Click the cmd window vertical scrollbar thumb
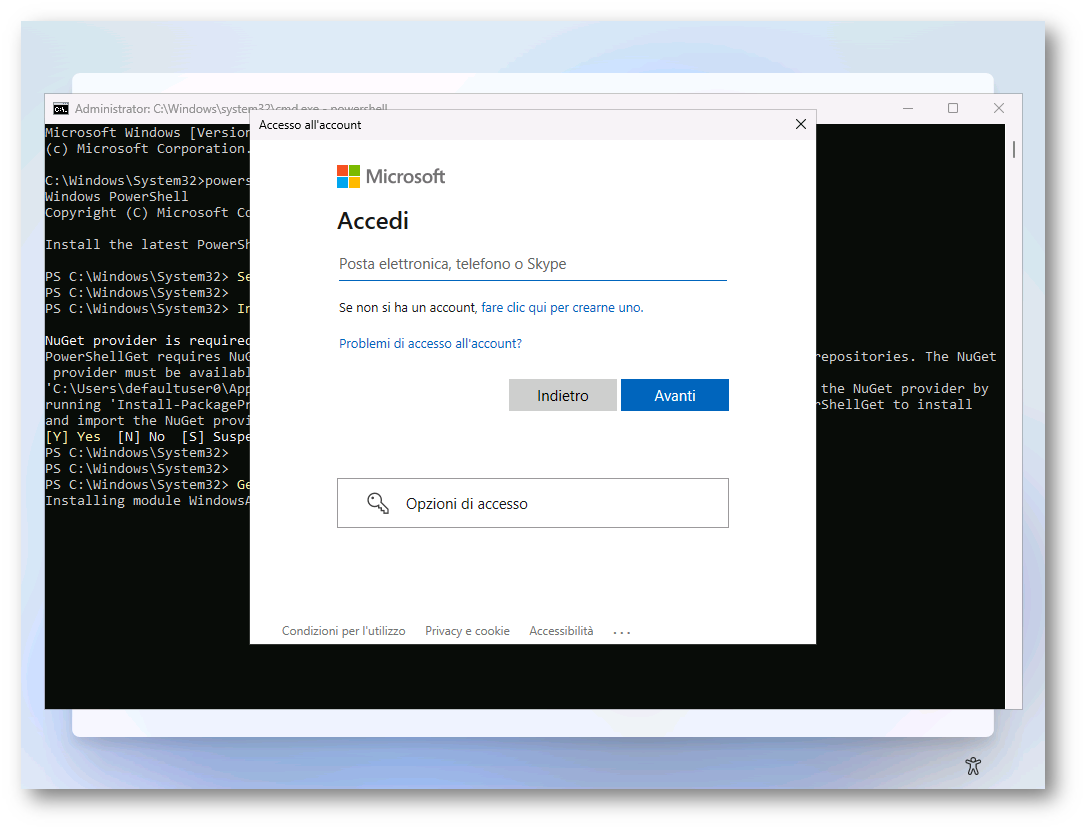 point(1014,149)
